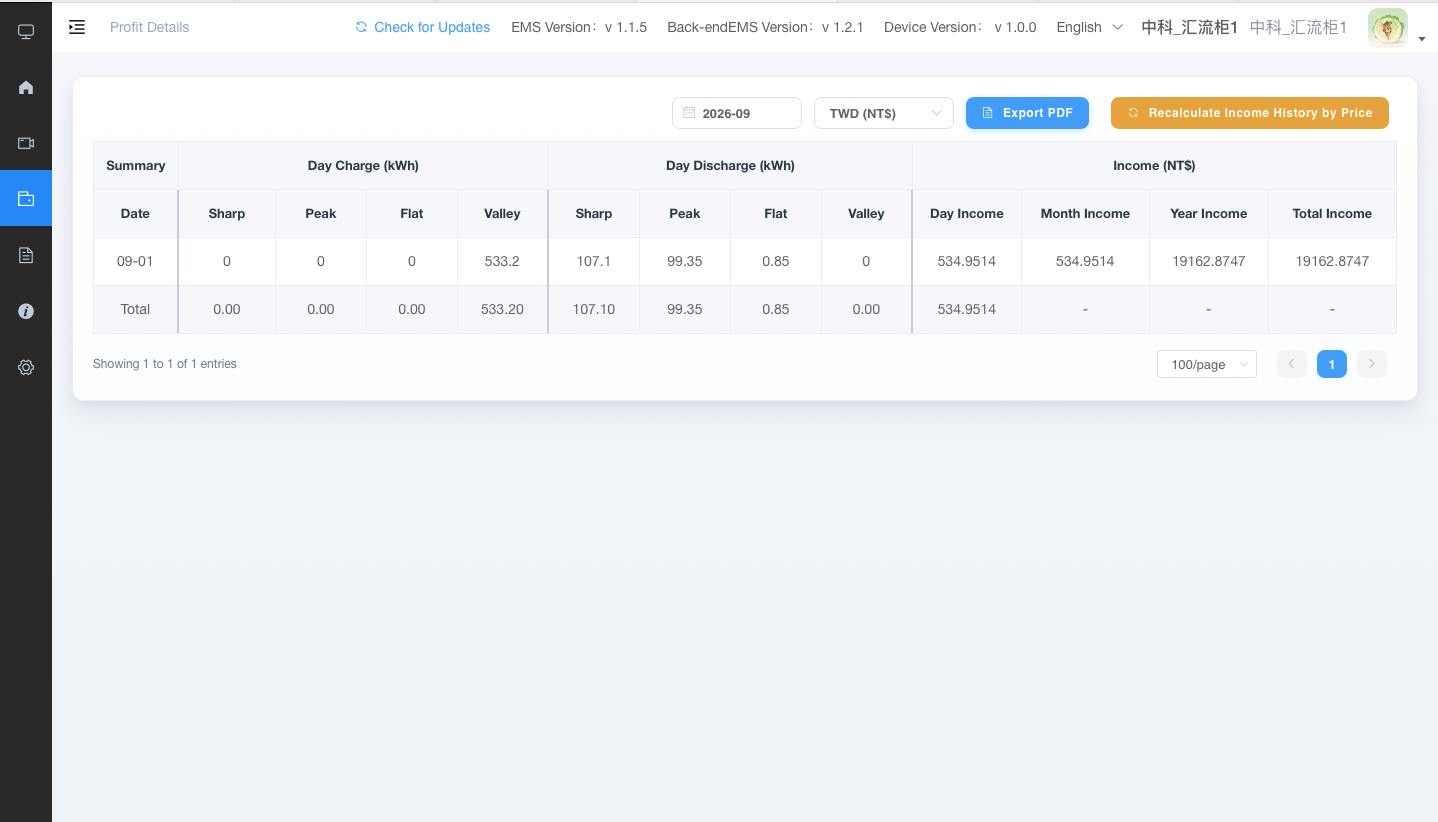Image resolution: width=1438 pixels, height=822 pixels.
Task: Open the settings gear sidebar icon
Action: click(26, 367)
